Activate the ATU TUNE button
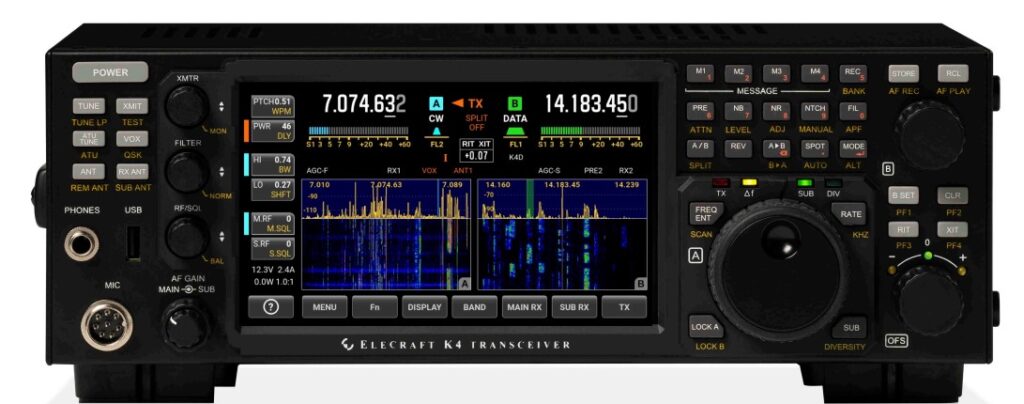This screenshot has height=404, width=1024. coord(88,138)
